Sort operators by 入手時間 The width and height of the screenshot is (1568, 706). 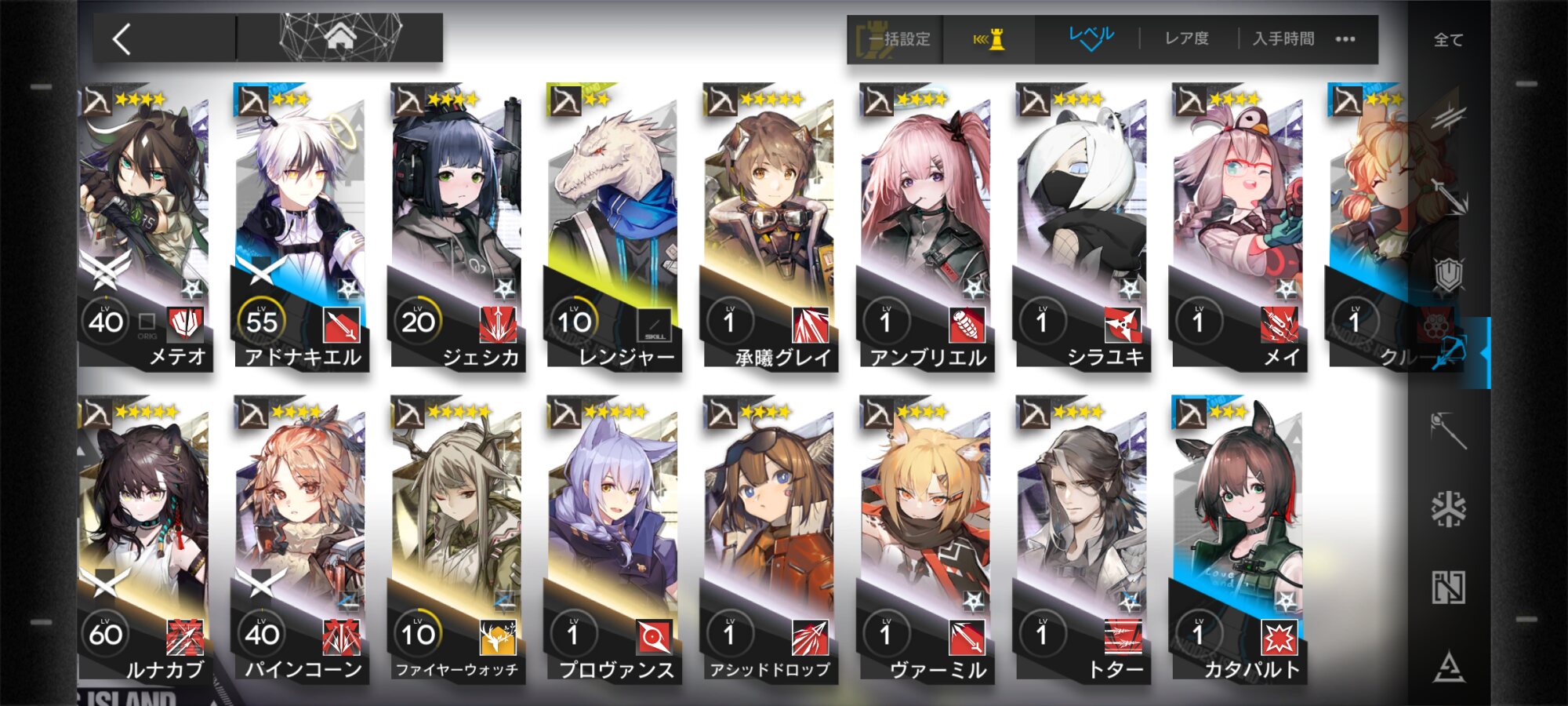point(1283,38)
